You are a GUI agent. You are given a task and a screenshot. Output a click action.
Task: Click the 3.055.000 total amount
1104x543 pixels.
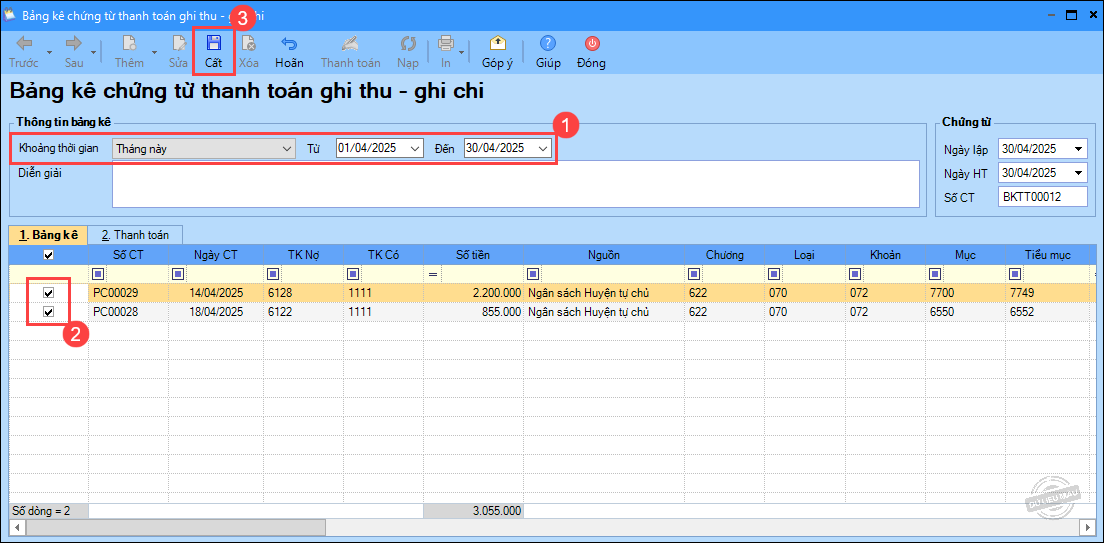click(472, 511)
